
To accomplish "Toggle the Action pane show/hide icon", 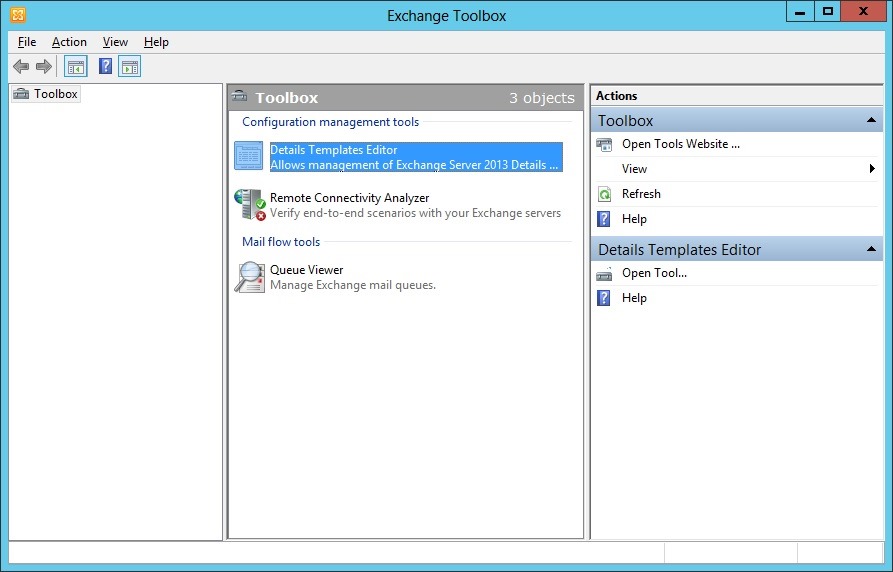I will coord(130,67).
